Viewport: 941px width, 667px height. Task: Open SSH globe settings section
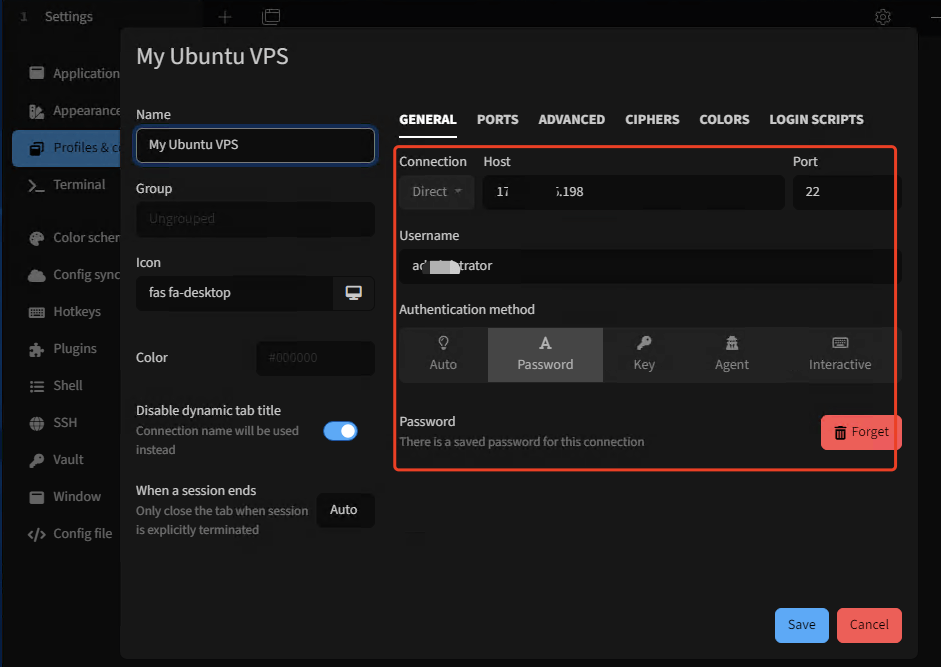53,423
